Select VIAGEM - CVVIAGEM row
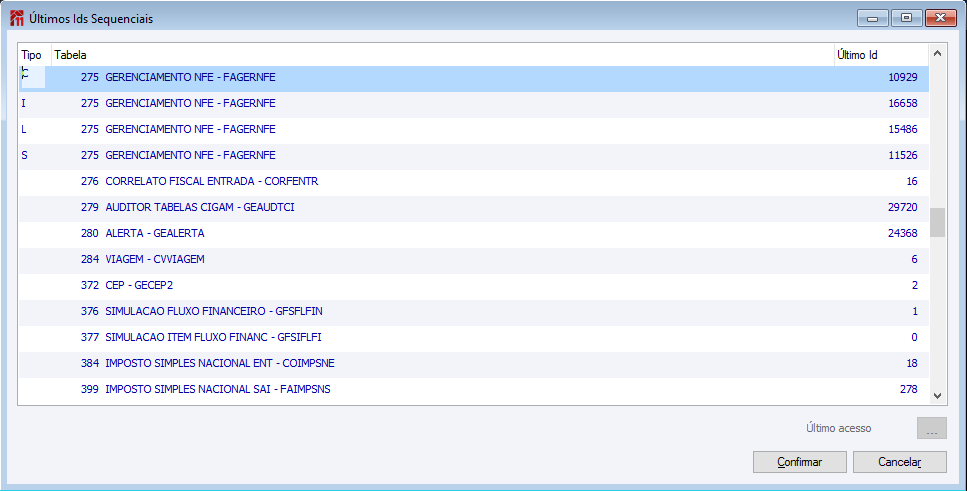 pos(474,259)
